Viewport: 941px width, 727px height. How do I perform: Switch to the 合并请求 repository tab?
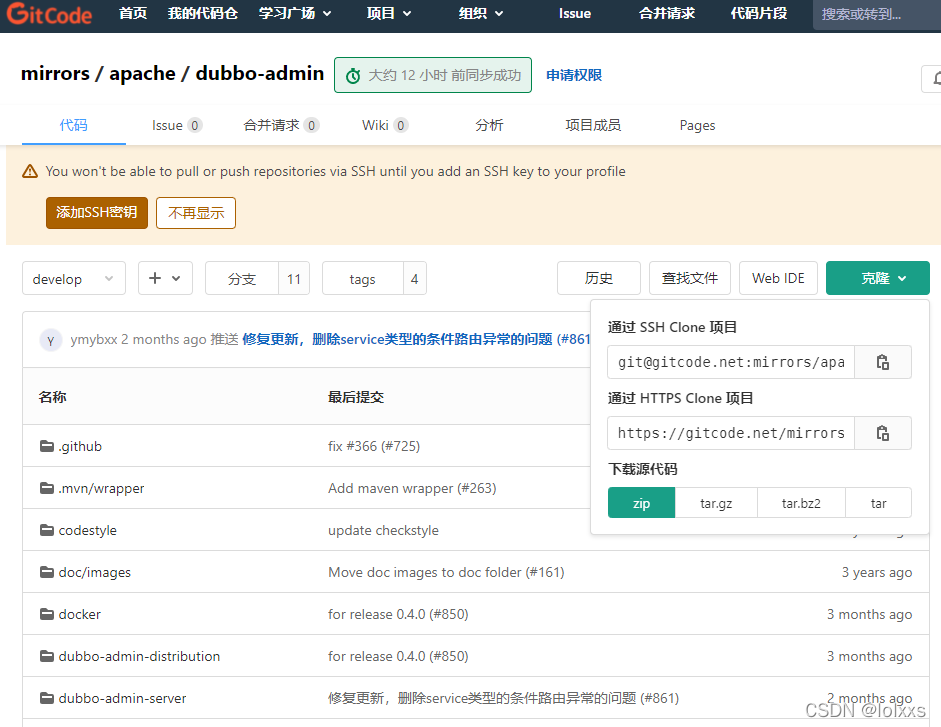click(281, 125)
